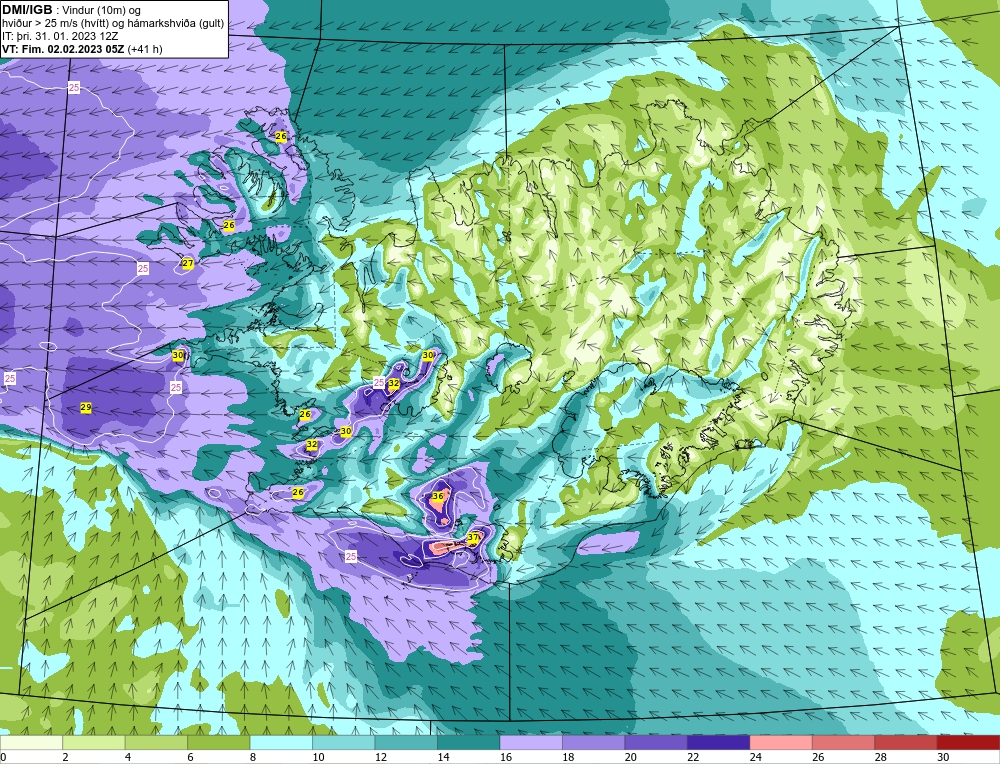
Task: Choose the 14–16 m/s dark teal legend swatch
Action: [x=469, y=743]
